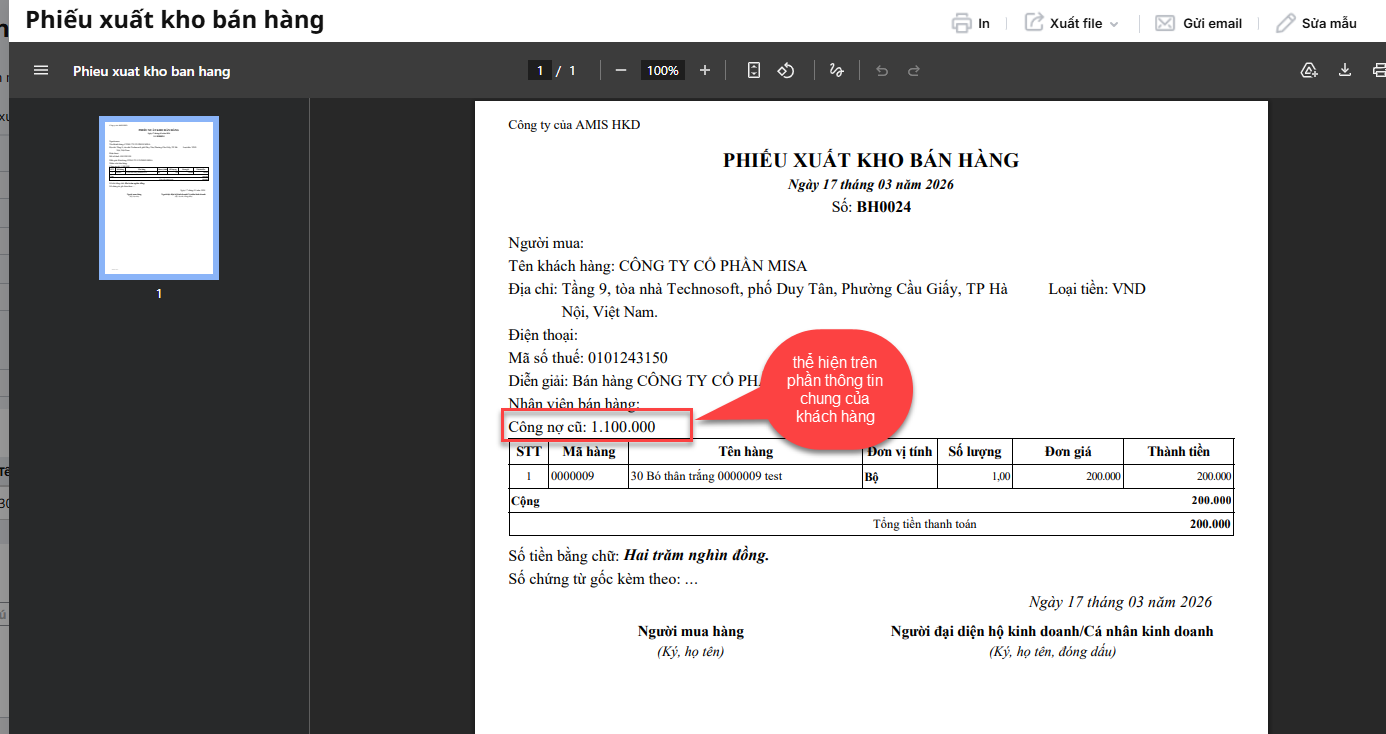Click the In print button
The width and height of the screenshot is (1386, 734).
pos(971,23)
